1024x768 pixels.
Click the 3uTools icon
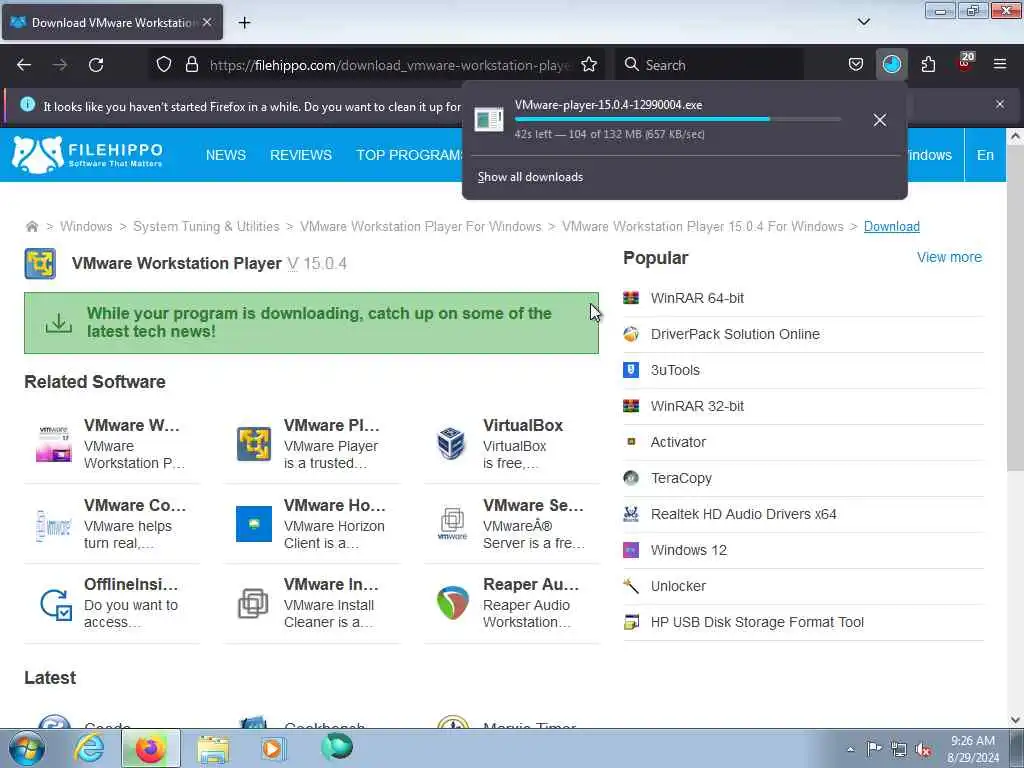click(x=631, y=370)
